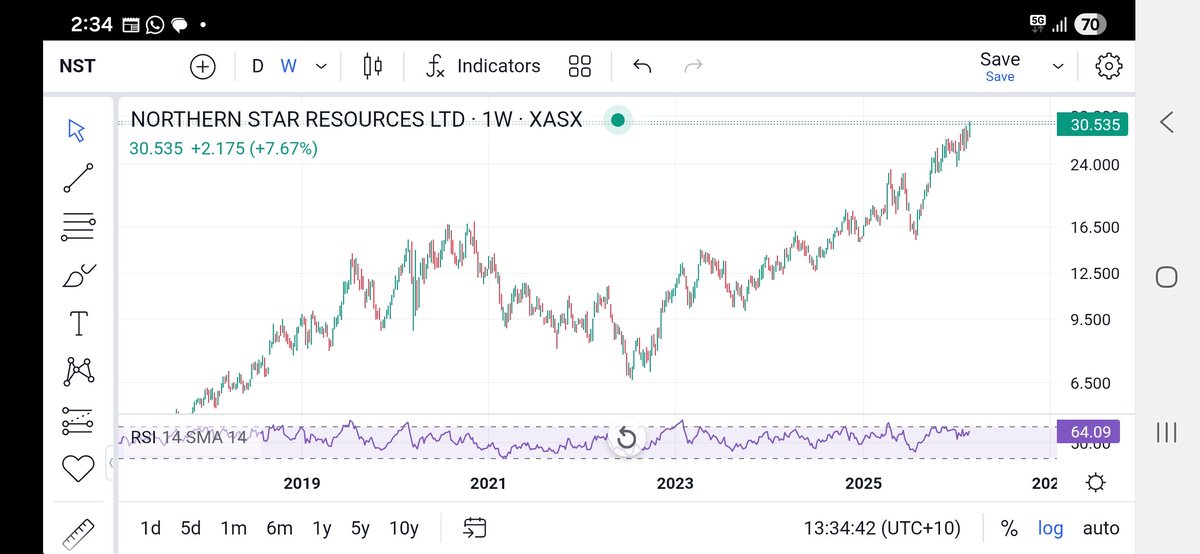The height and width of the screenshot is (554, 1200).
Task: Select the 1y date range
Action: click(322, 528)
